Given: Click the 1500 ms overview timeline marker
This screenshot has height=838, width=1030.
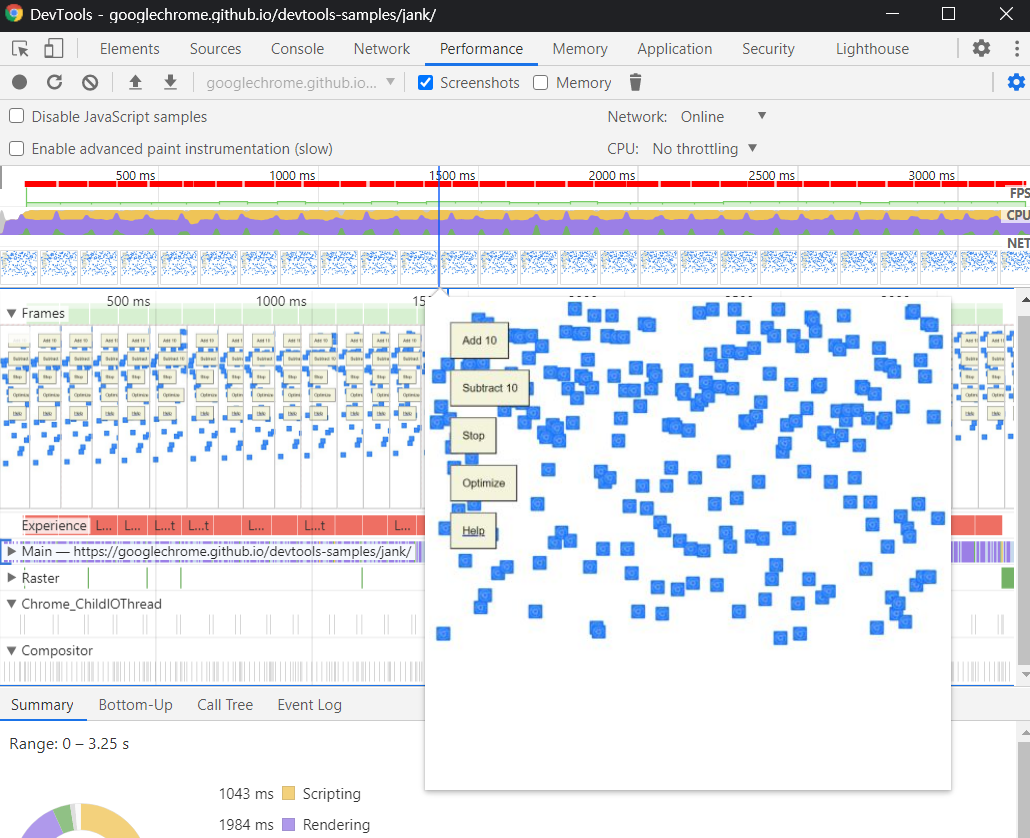Looking at the screenshot, I should tap(453, 175).
